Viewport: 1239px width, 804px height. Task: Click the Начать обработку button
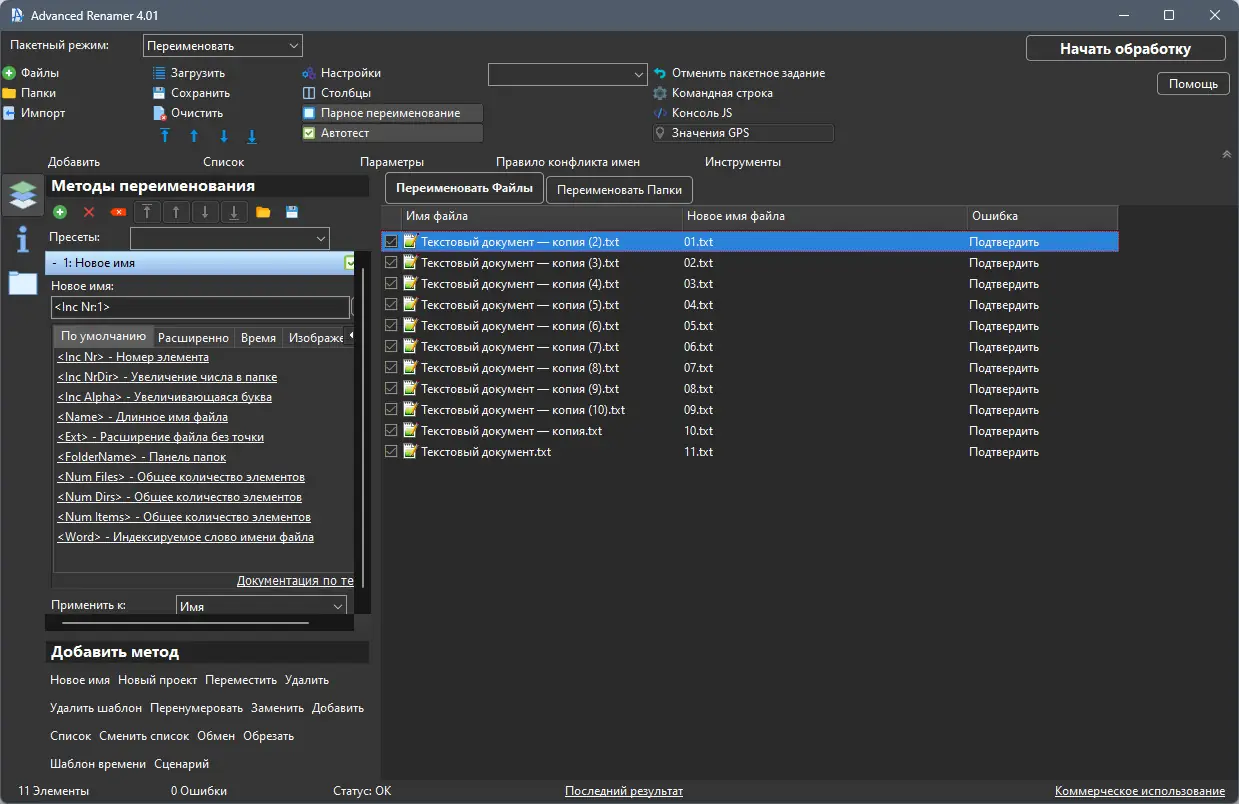pos(1125,49)
